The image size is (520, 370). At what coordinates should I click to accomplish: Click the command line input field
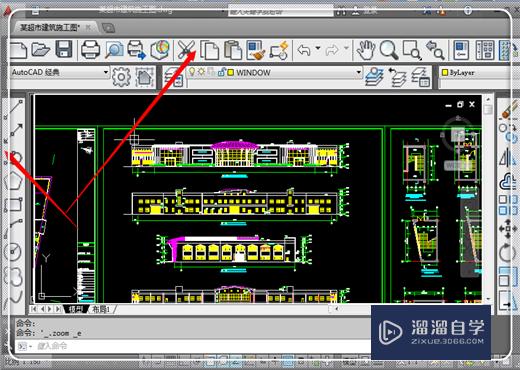pyautogui.click(x=193, y=346)
